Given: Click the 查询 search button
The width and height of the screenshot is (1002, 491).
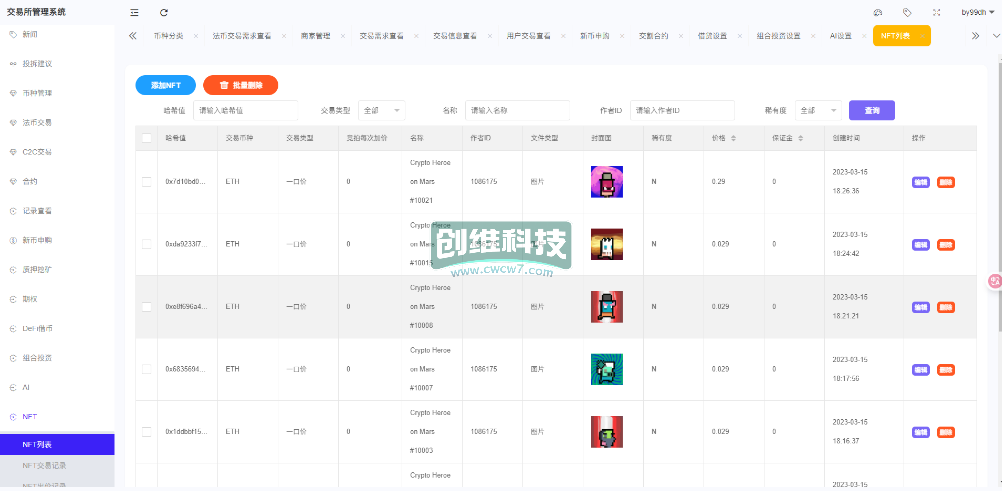Looking at the screenshot, I should 872,111.
